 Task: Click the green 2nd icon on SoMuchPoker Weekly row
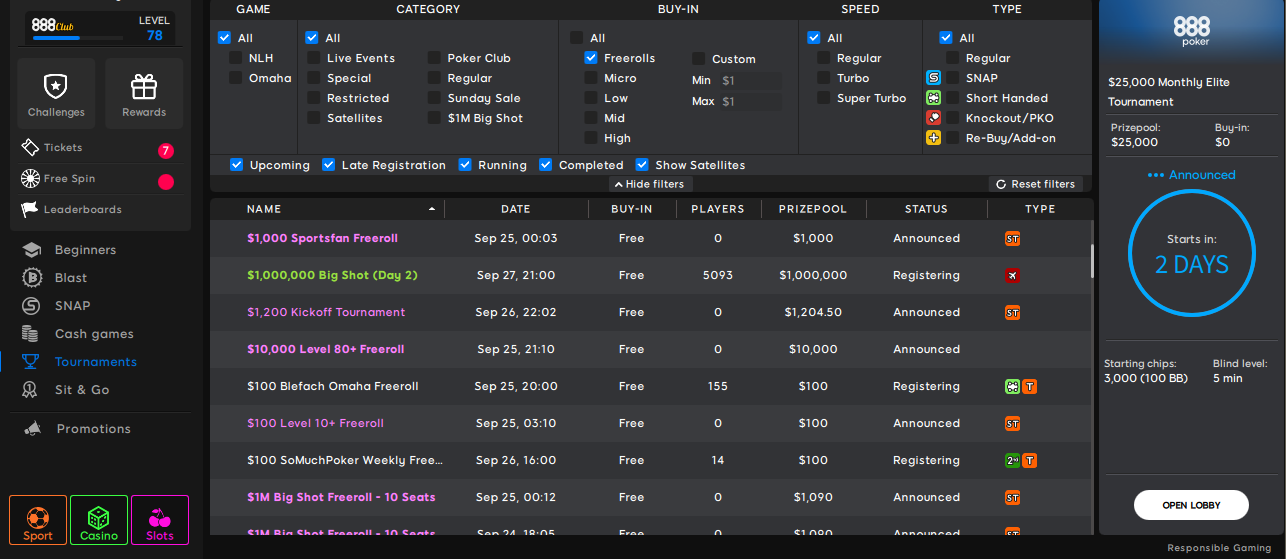(1012, 461)
